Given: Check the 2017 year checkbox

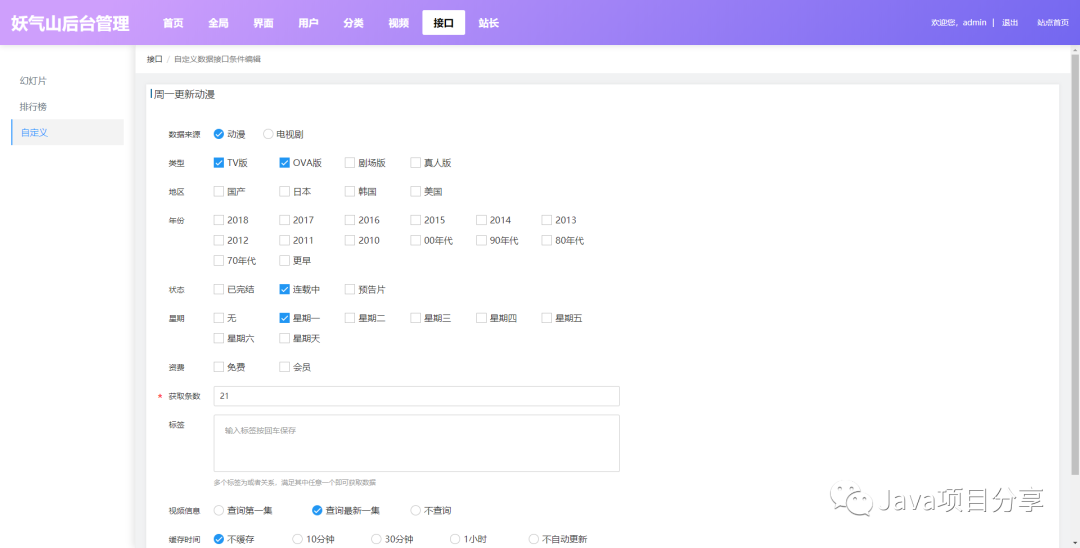Looking at the screenshot, I should 284,220.
